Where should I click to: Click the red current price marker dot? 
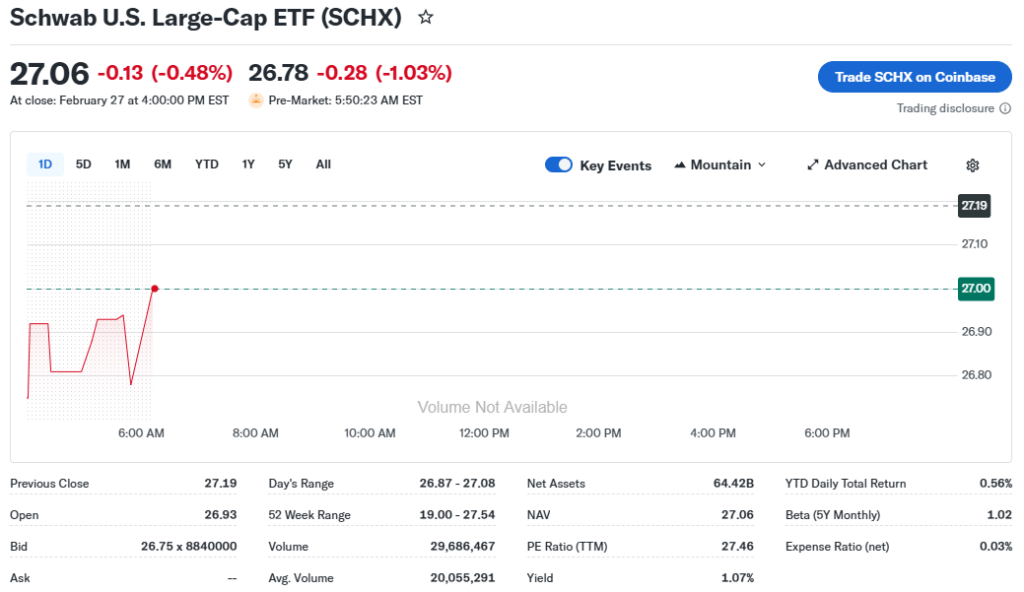(155, 288)
